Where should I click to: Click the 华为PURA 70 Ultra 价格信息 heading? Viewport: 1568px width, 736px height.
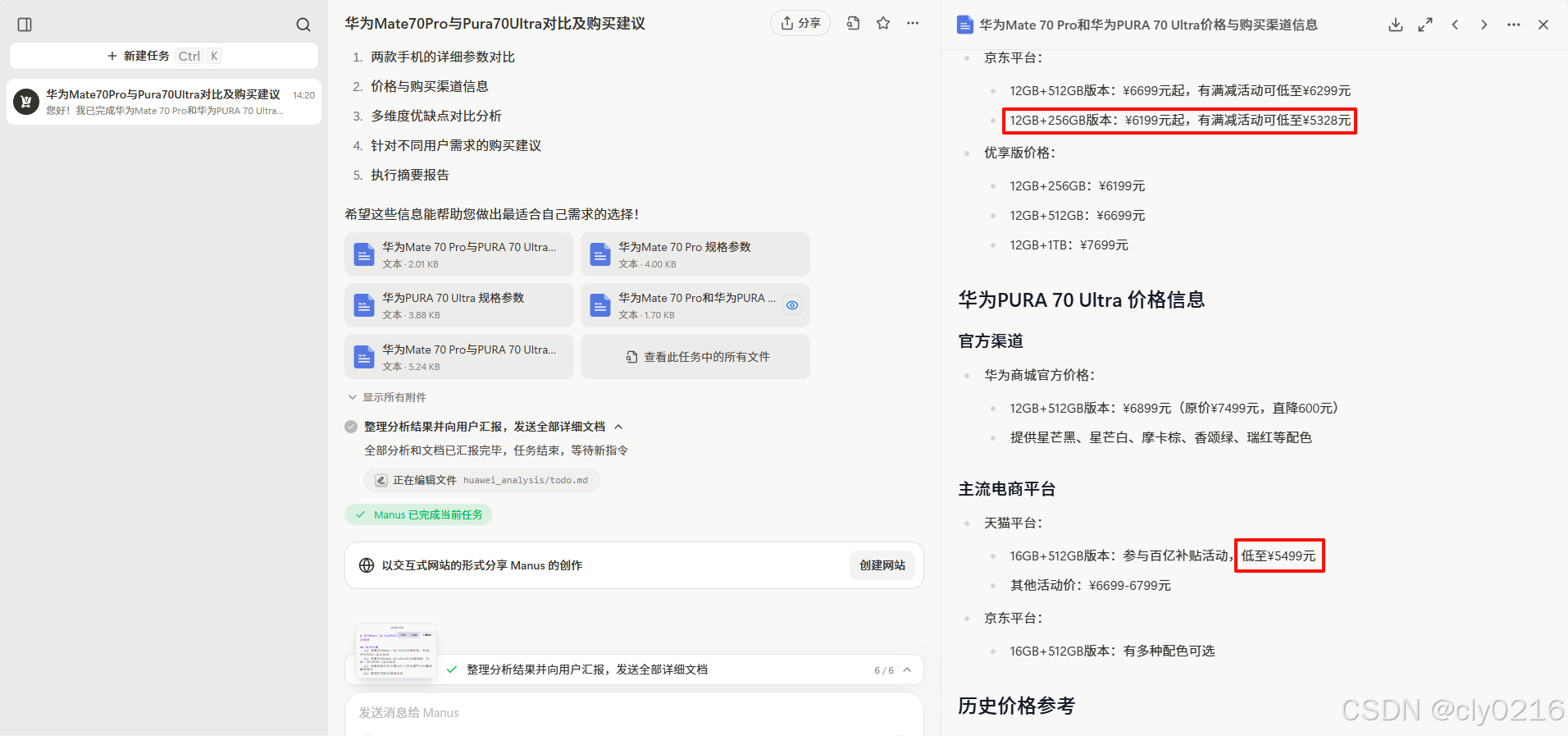coord(1082,299)
